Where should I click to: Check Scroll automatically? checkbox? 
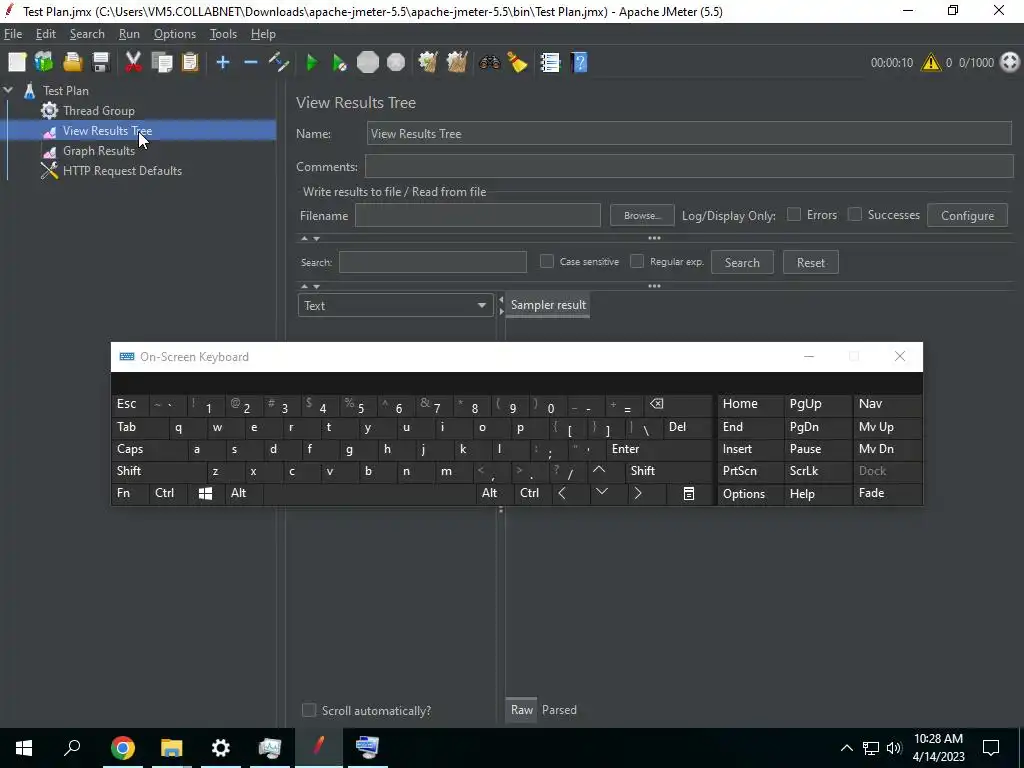(309, 710)
